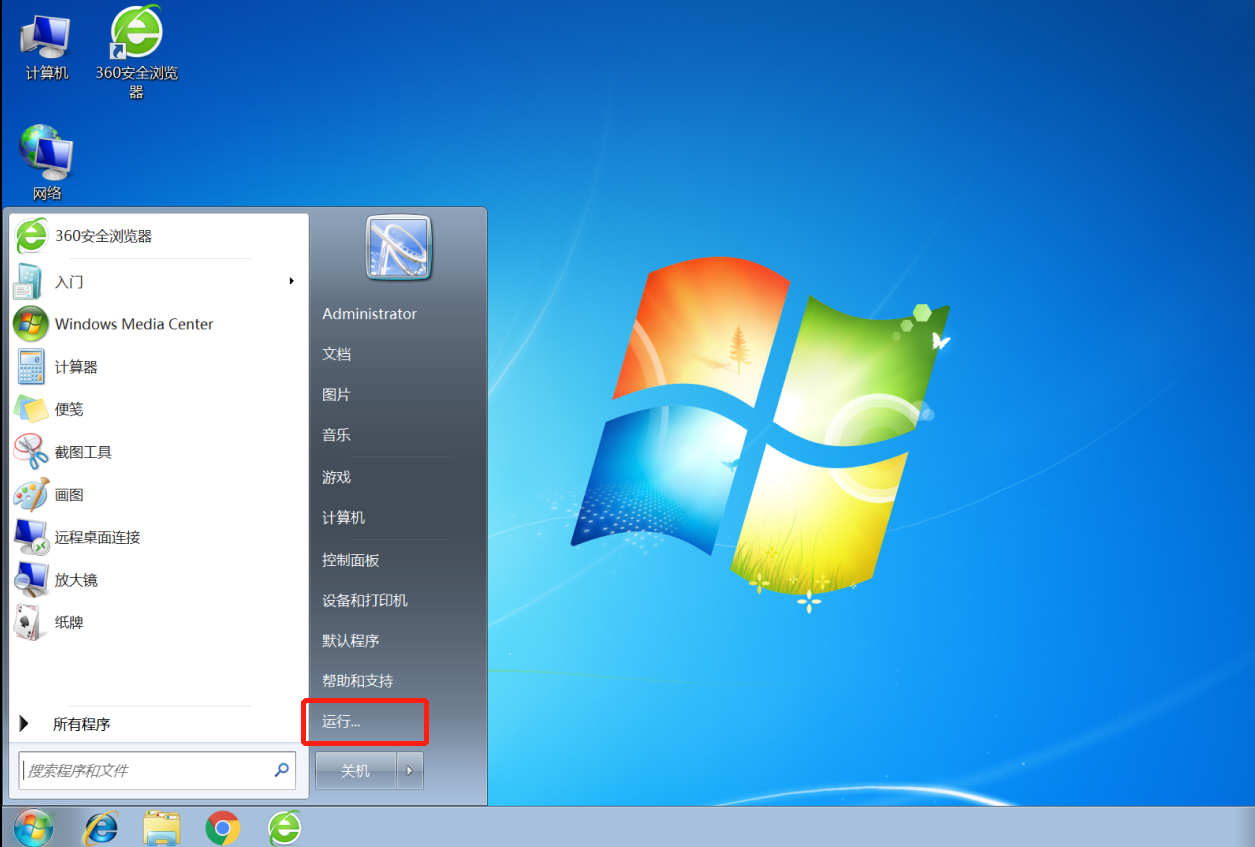Open 游戏 from Start menu
The height and width of the screenshot is (847, 1255).
[336, 477]
